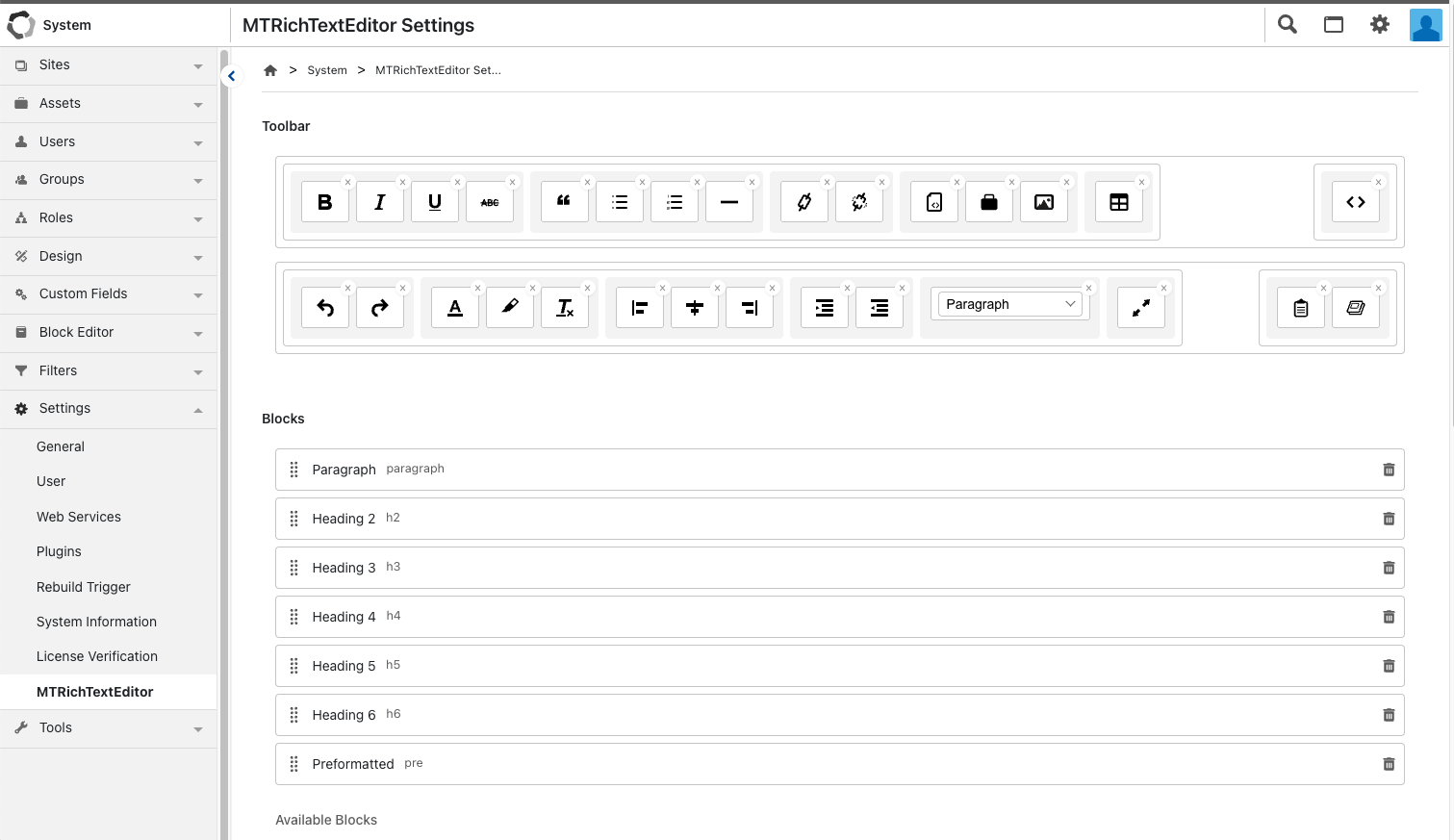1454x840 pixels.
Task: Click the Redo button
Action: coord(380,308)
